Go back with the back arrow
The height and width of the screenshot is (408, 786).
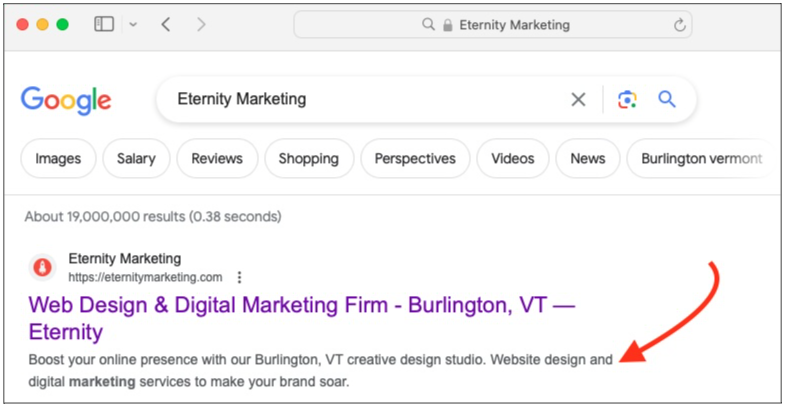click(x=166, y=24)
